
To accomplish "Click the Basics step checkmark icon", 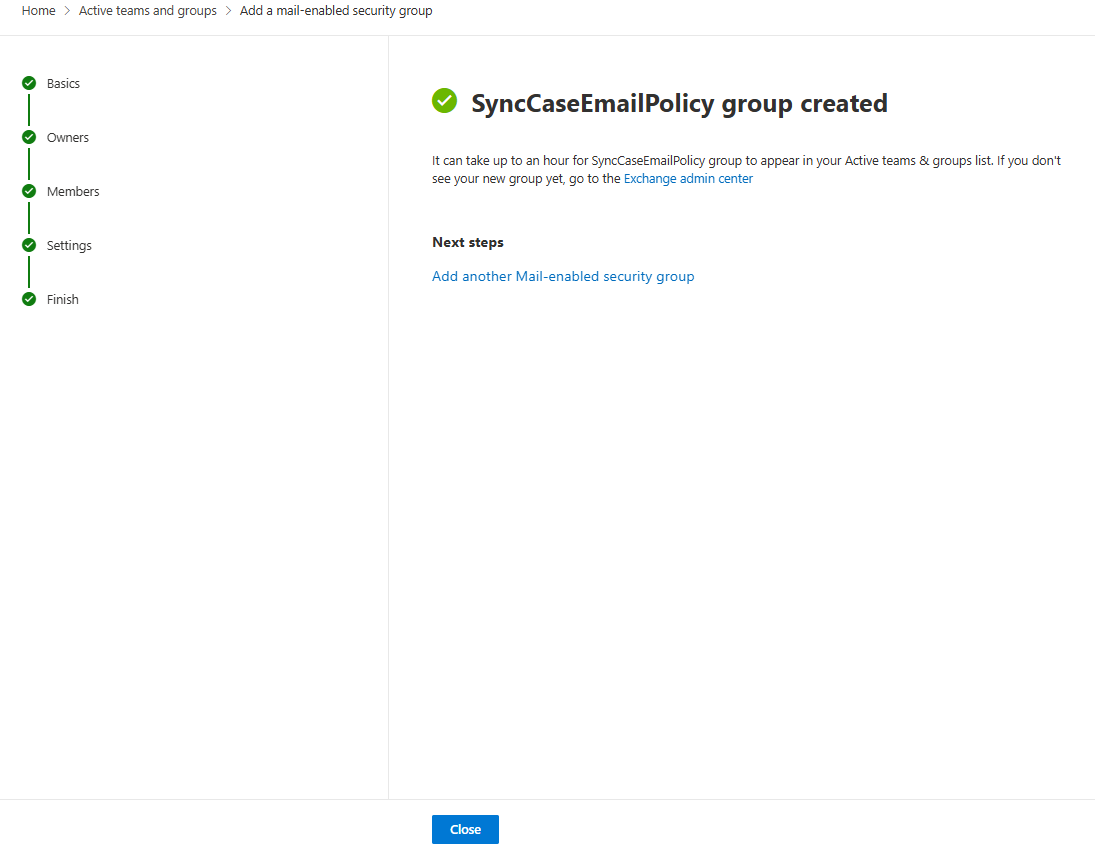I will pyautogui.click(x=29, y=83).
